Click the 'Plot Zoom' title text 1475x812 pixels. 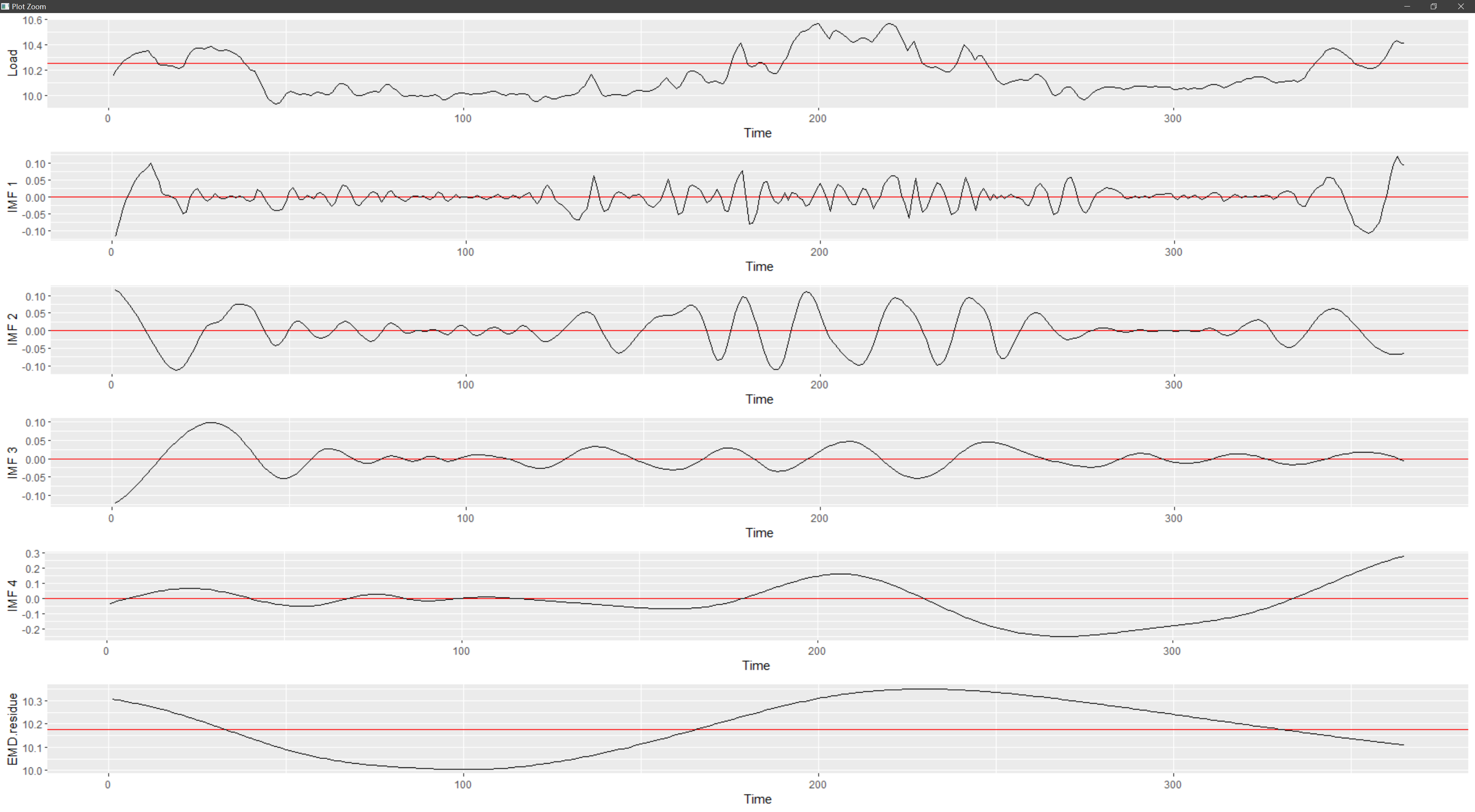coord(29,6)
